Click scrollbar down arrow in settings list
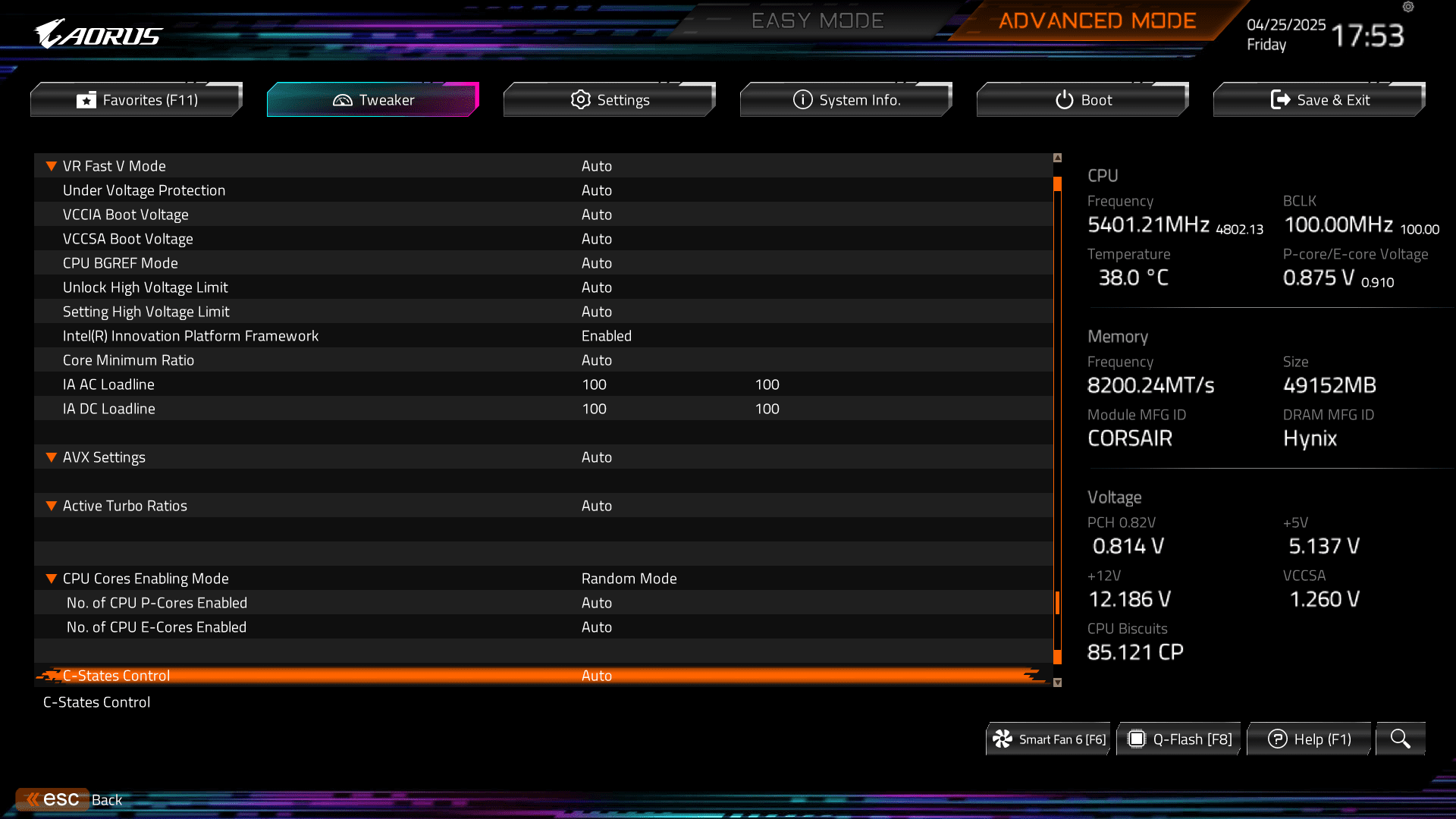The height and width of the screenshot is (819, 1456). coord(1057,682)
